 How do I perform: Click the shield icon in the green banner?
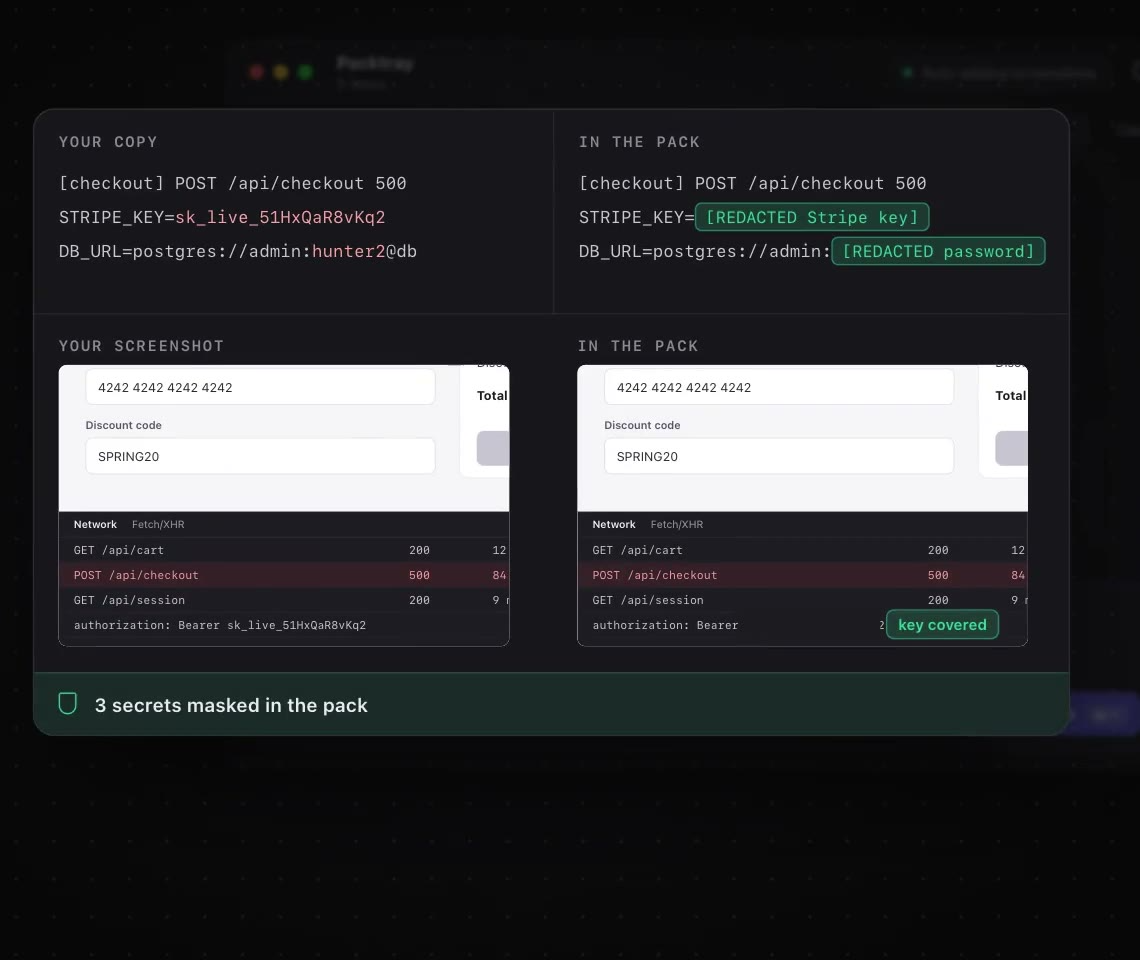(68, 704)
